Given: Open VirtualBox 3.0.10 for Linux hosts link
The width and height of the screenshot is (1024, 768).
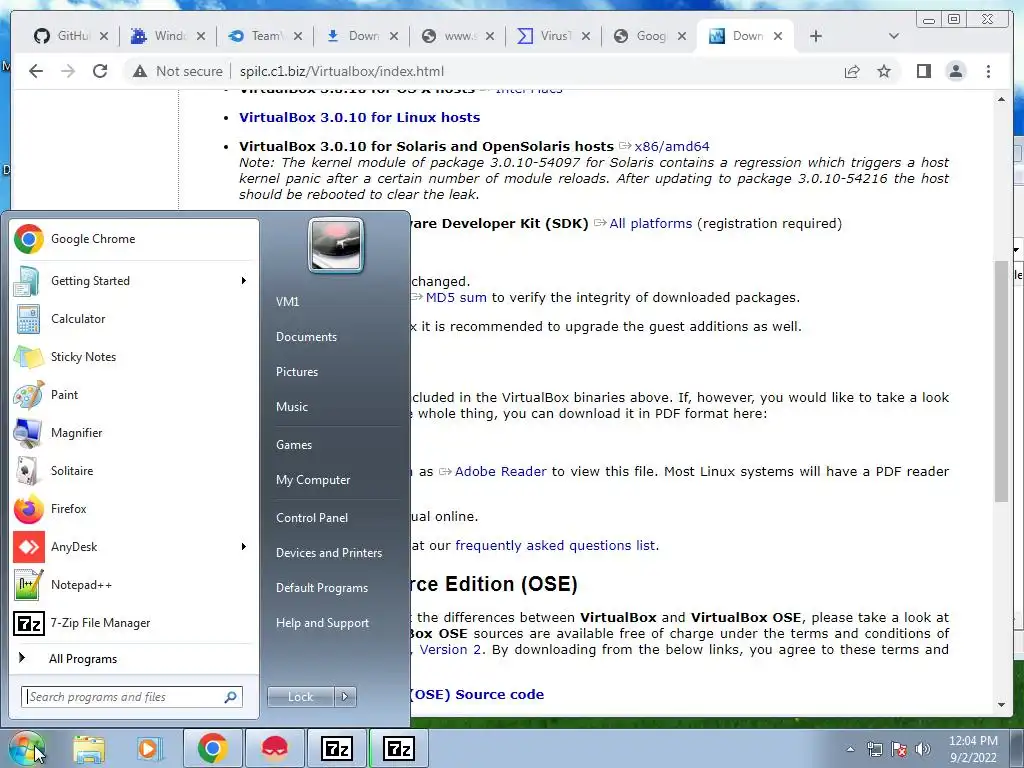Looking at the screenshot, I should pos(359,118).
